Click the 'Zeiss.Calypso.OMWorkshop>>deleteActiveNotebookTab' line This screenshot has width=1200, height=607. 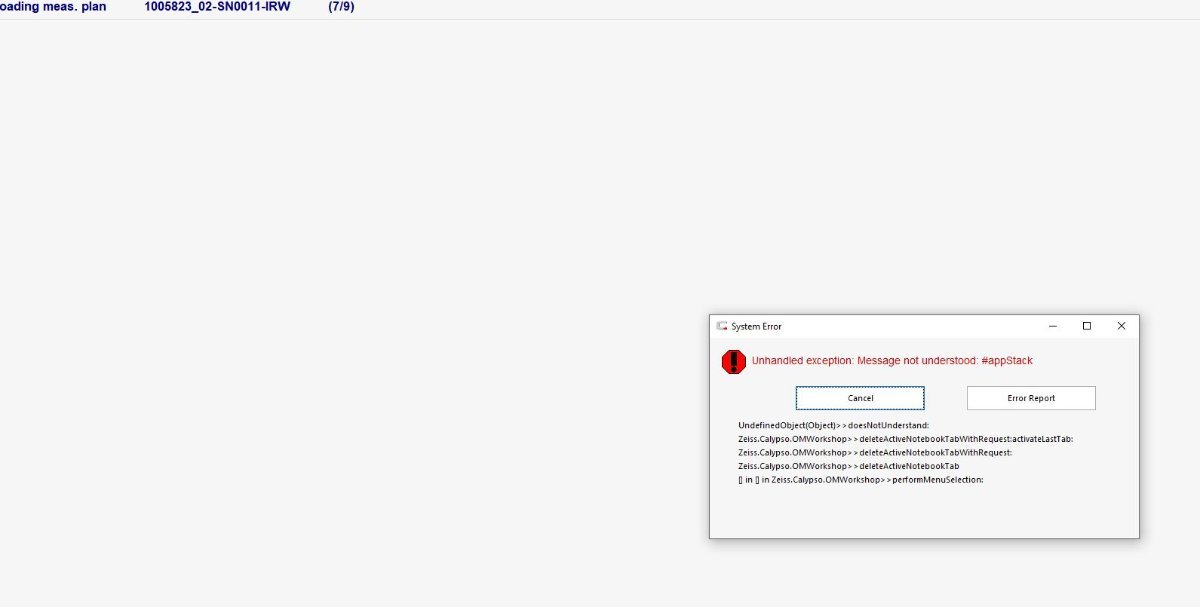848,466
